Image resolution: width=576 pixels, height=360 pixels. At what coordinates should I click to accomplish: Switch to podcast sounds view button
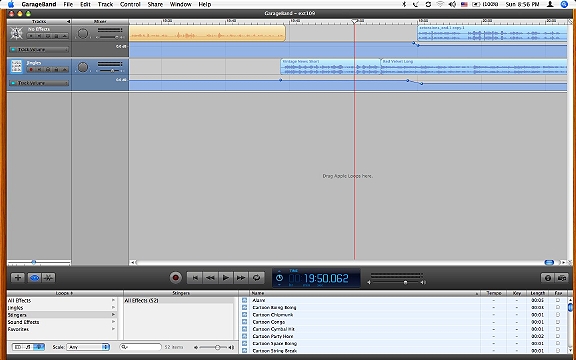pos(39,347)
